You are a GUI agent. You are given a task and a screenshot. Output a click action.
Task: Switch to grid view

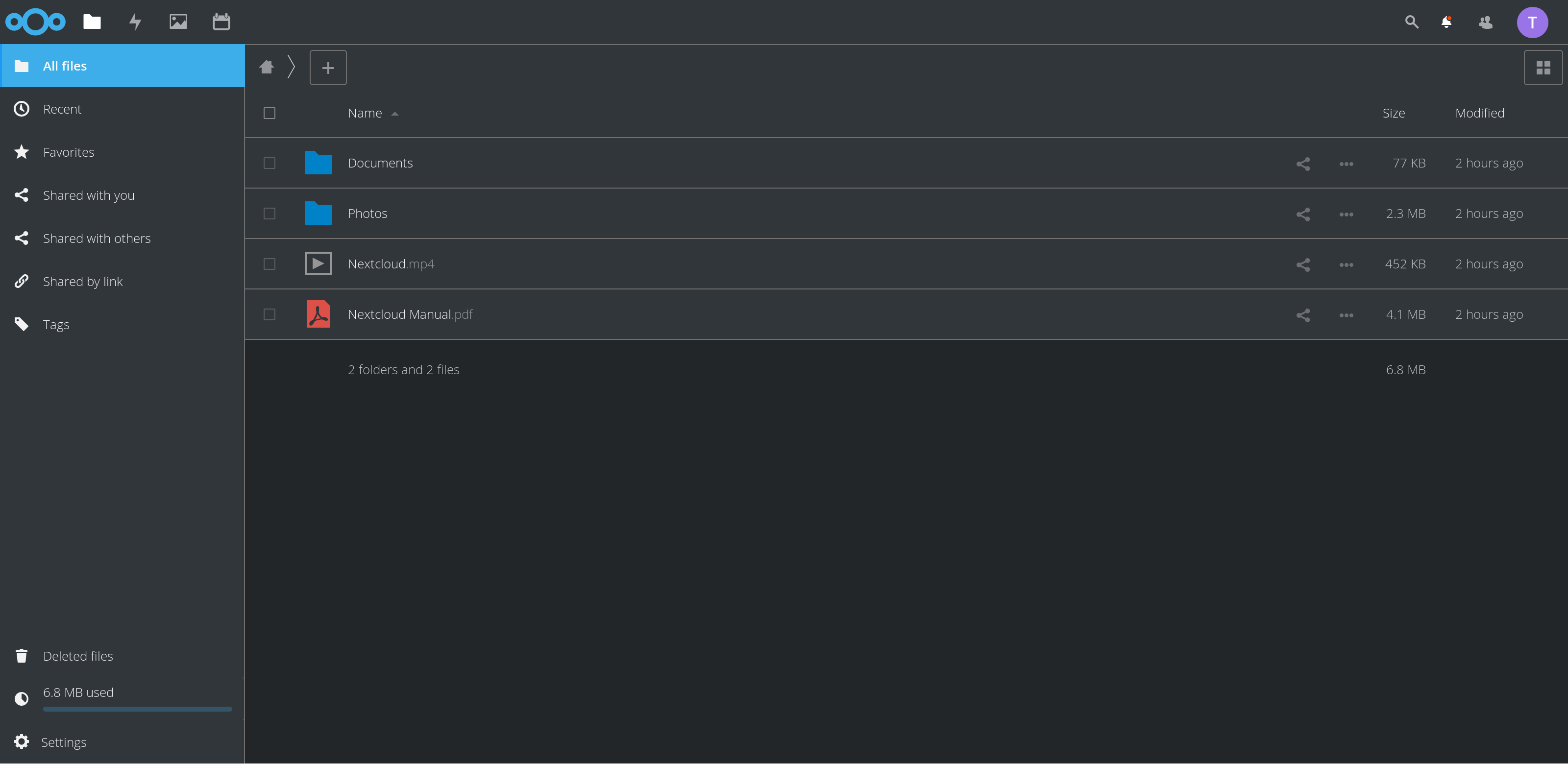tap(1543, 68)
